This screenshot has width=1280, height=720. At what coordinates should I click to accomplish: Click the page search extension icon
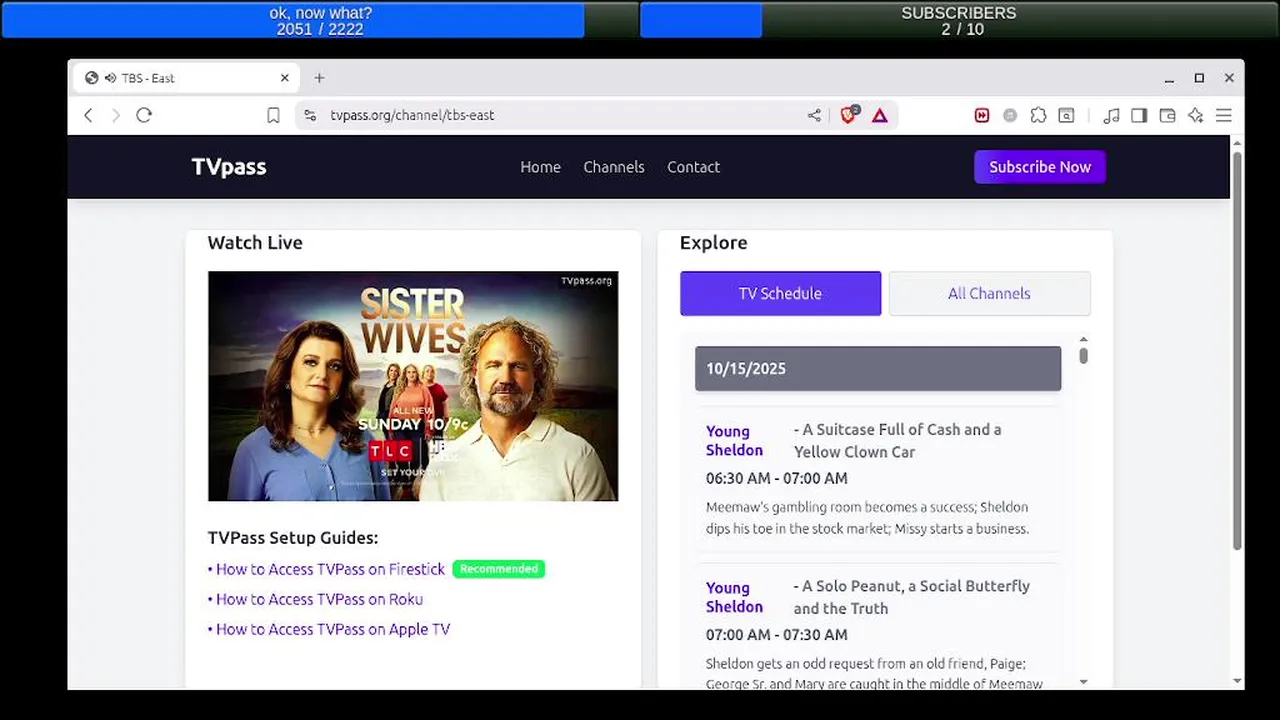(1067, 116)
